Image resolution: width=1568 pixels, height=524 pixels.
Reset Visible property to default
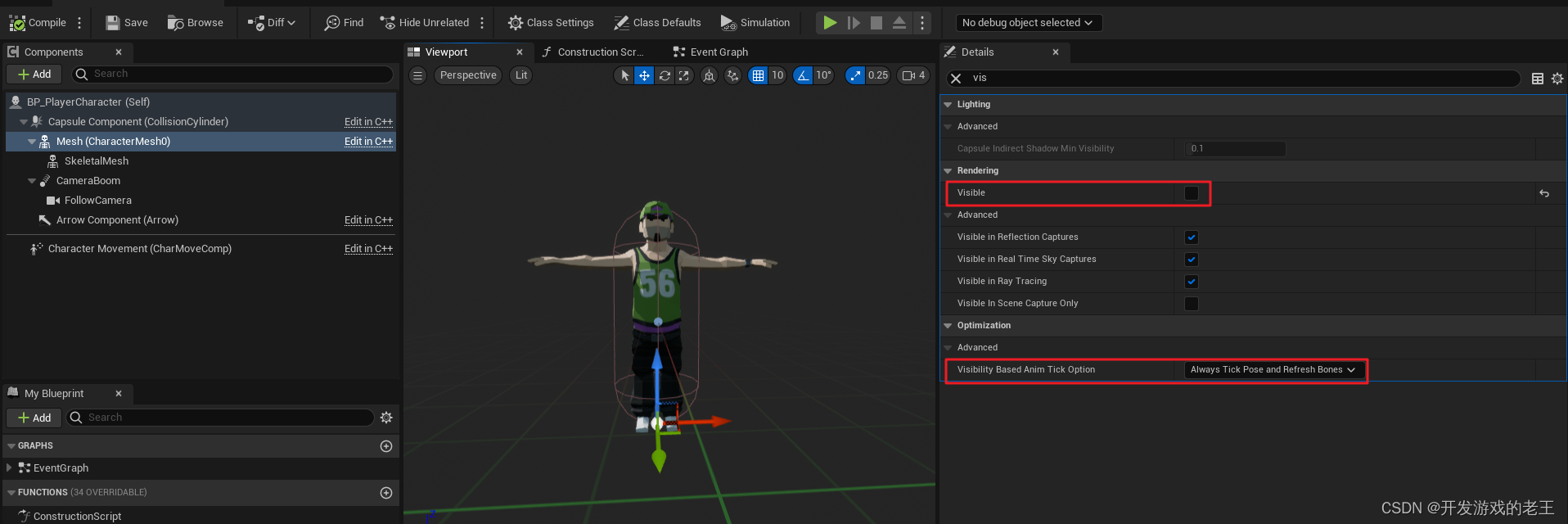pos(1544,193)
